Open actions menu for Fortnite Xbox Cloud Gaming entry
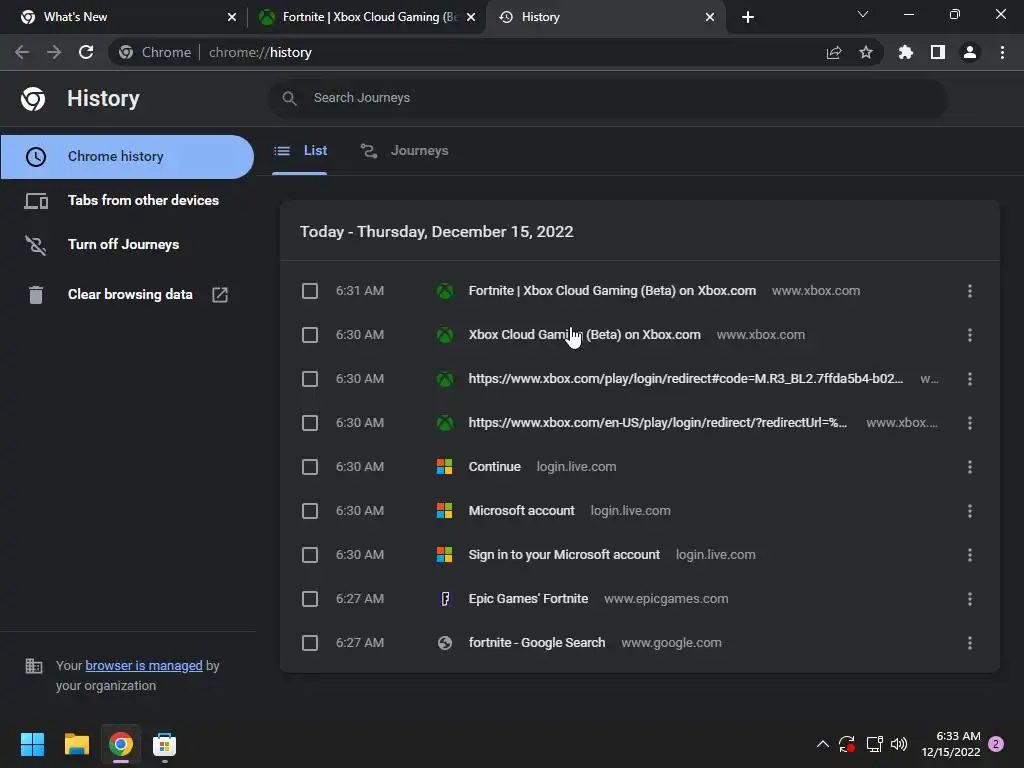 970,291
